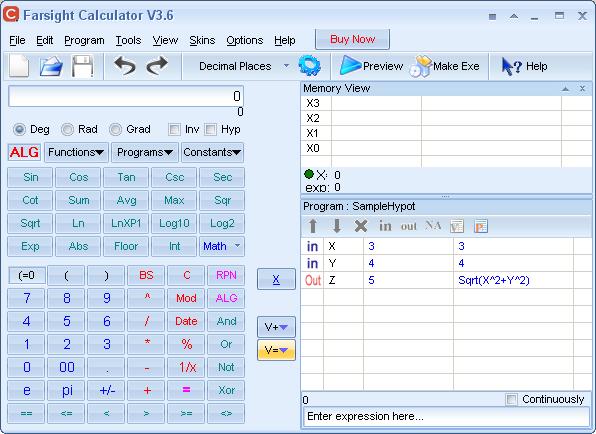Click the 1/x reciprocal button
The image size is (596, 434).
pos(186,367)
